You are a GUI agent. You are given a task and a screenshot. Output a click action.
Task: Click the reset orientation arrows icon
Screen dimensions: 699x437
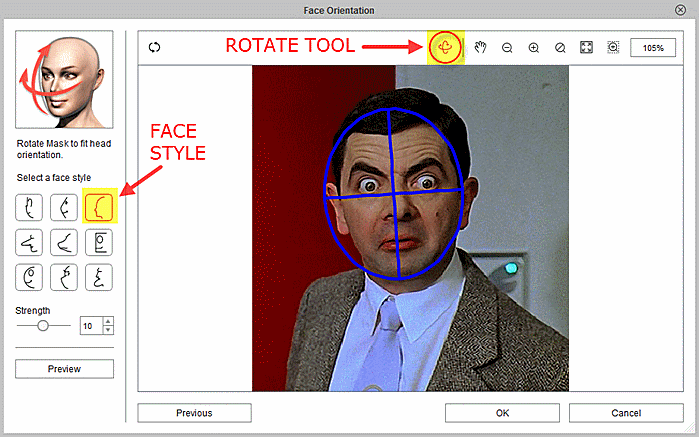(154, 47)
